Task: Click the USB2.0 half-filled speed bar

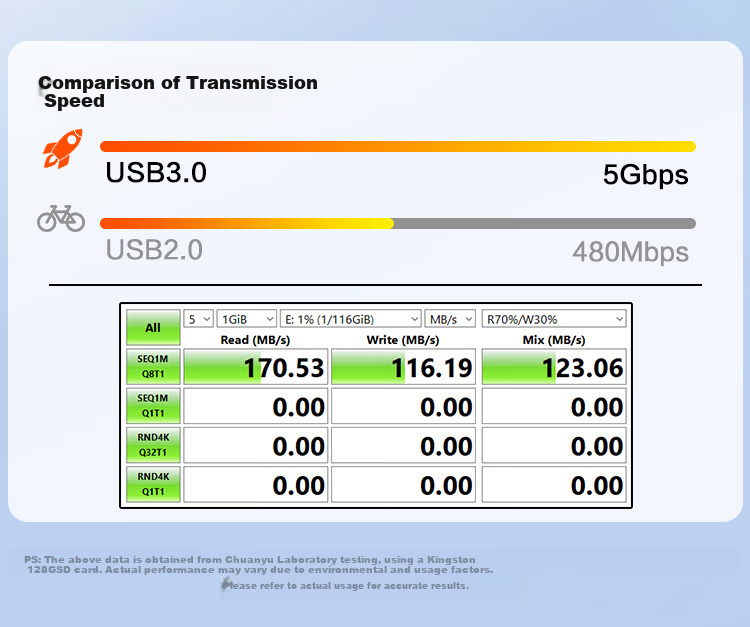Action: (x=398, y=223)
